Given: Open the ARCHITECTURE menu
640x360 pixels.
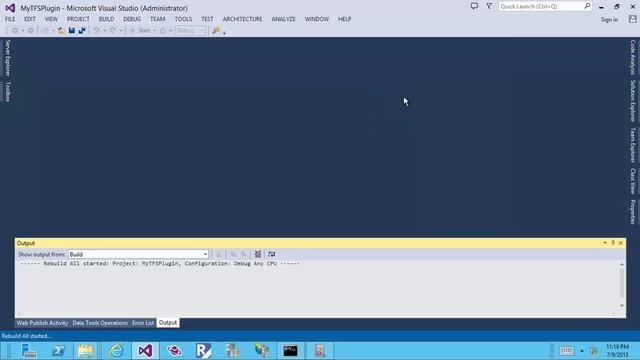Looking at the screenshot, I should click(x=242, y=19).
